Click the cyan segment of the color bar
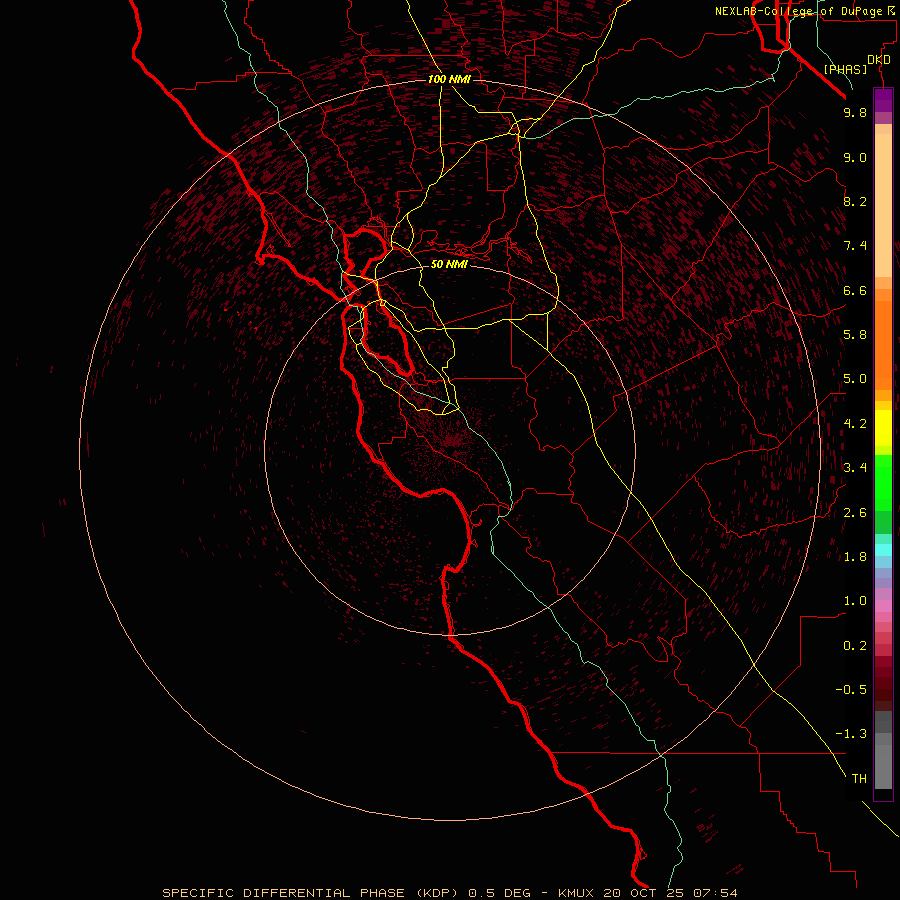This screenshot has width=900, height=900. click(x=883, y=550)
